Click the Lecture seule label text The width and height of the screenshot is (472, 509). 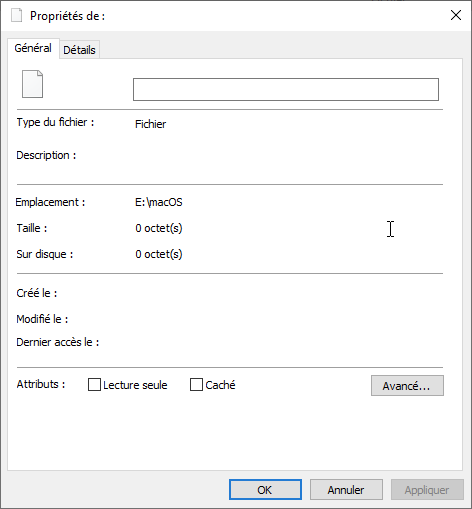(x=135, y=385)
